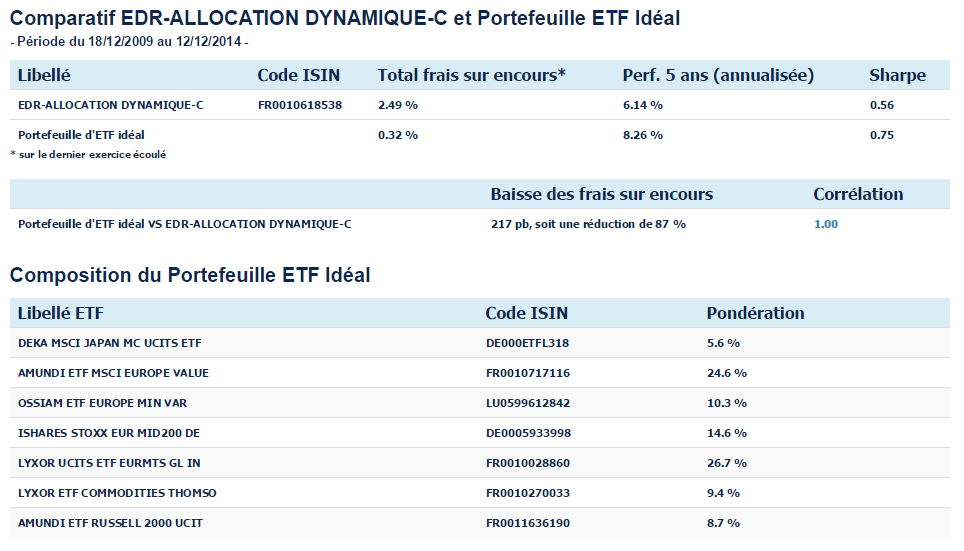Click the blue 1.00 correlation value
The image size is (964, 551).
click(825, 224)
